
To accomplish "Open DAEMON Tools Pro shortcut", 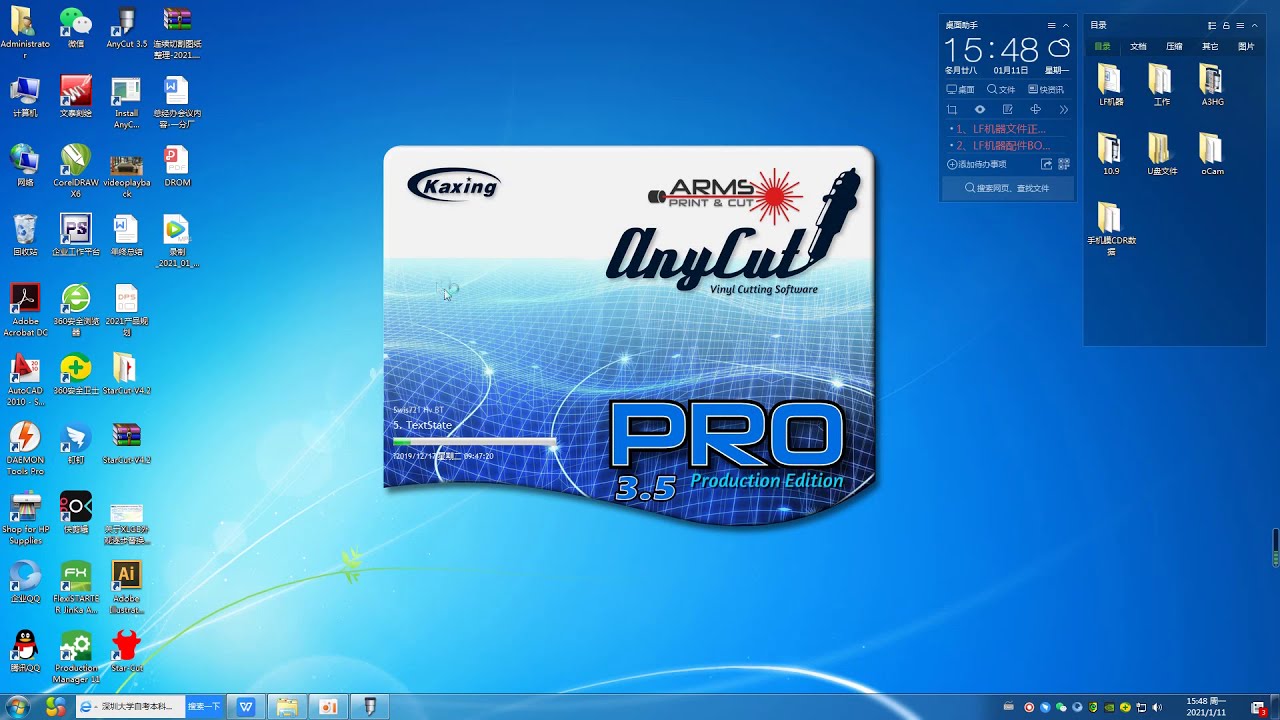I will coord(25,449).
